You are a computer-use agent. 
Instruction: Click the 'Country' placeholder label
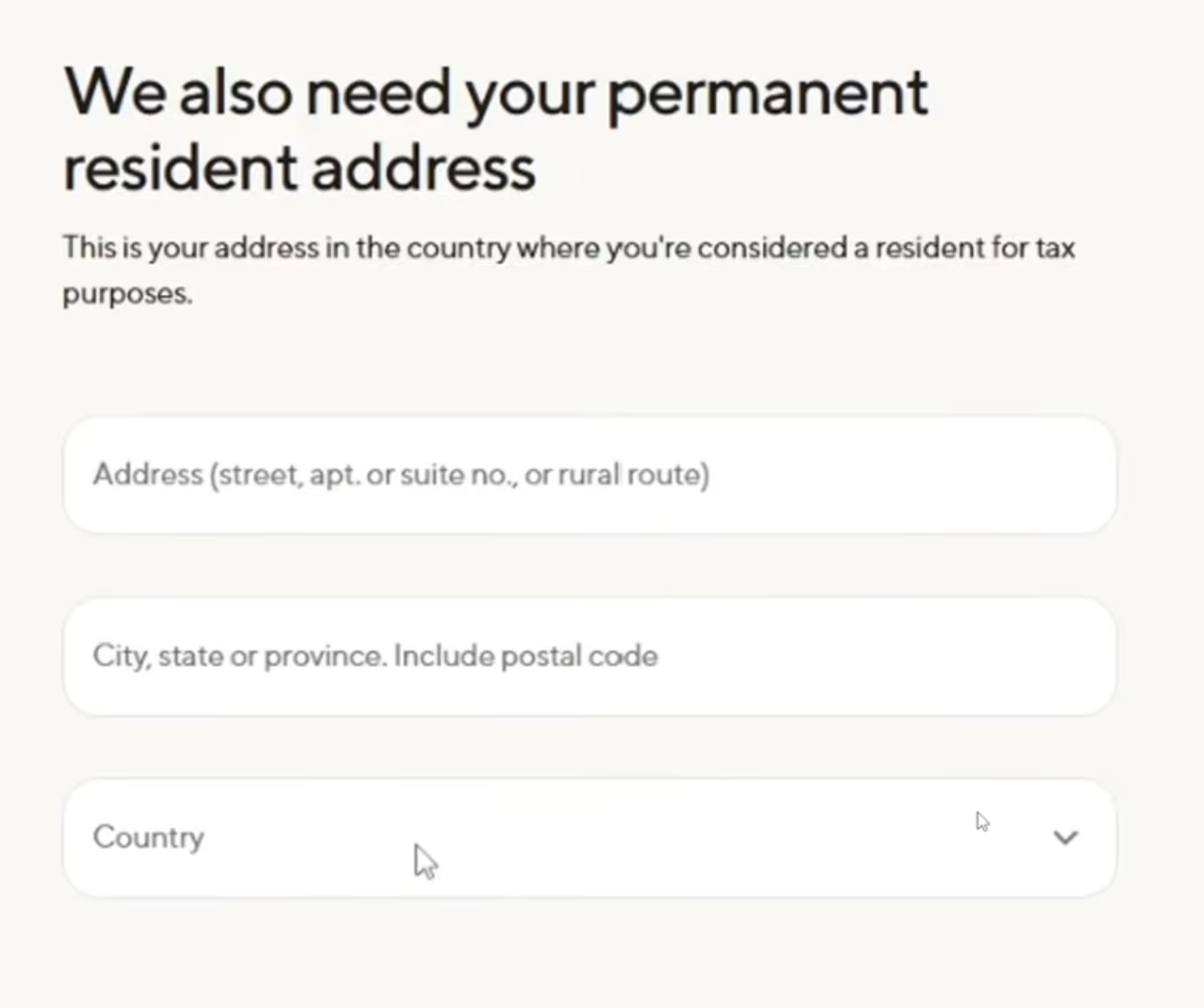tap(148, 837)
